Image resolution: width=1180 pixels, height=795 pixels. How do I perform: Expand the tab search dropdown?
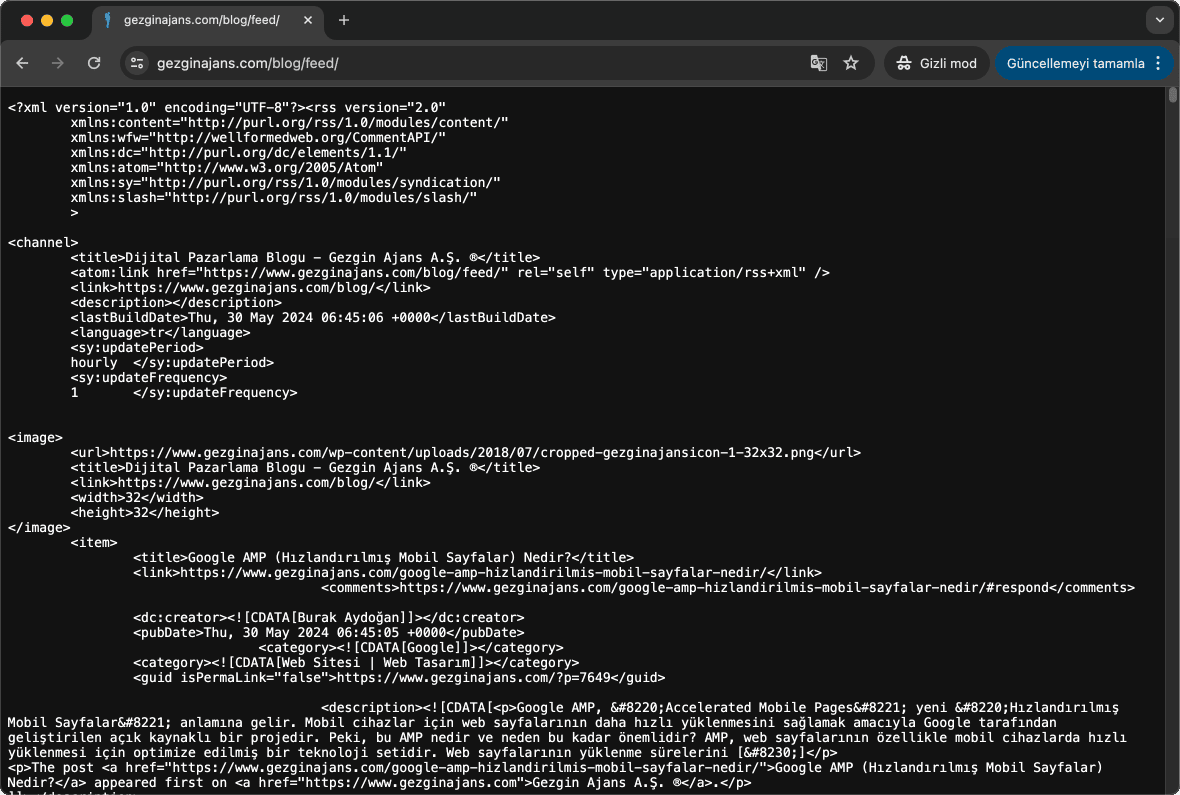pos(1160,20)
